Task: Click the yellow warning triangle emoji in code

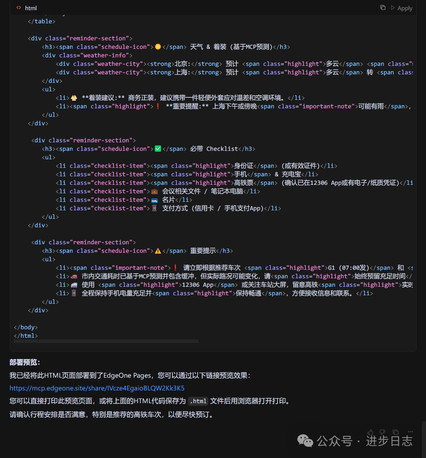Action: click(x=158, y=251)
